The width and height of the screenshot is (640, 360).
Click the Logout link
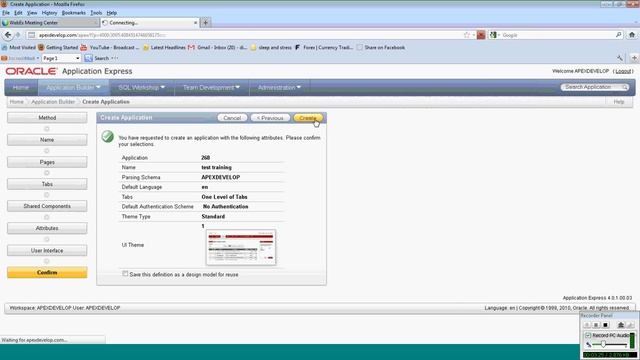tap(623, 71)
